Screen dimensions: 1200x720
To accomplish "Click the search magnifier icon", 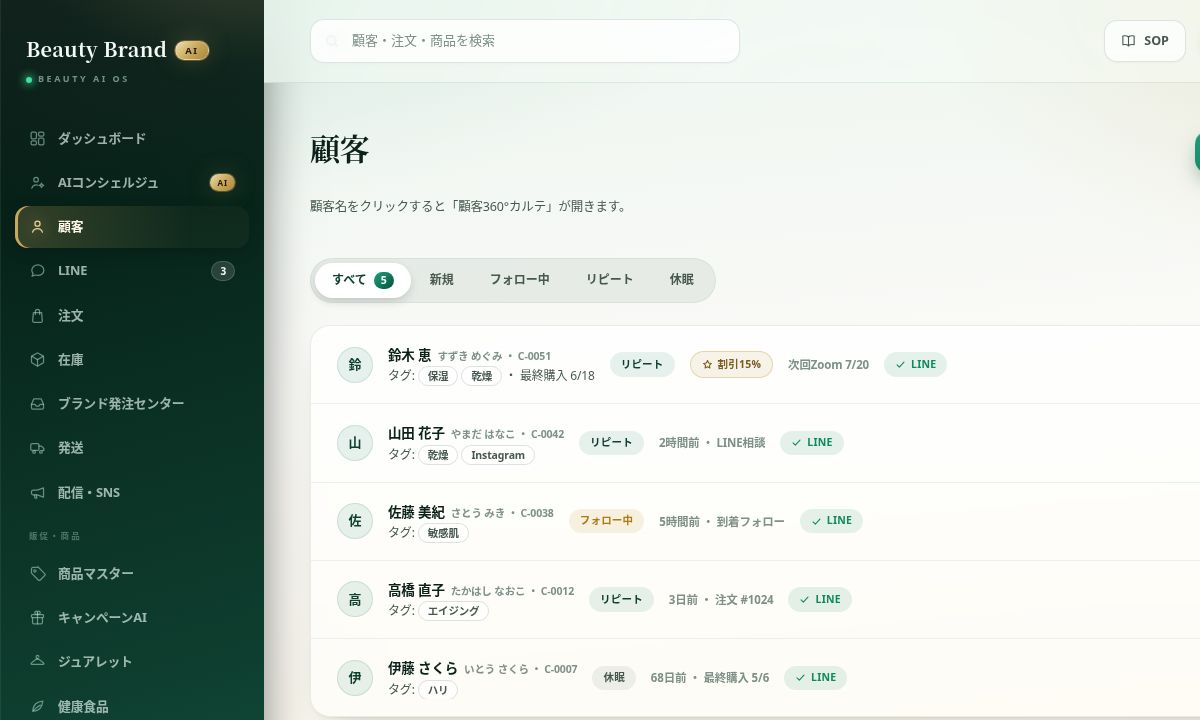I will pyautogui.click(x=332, y=41).
